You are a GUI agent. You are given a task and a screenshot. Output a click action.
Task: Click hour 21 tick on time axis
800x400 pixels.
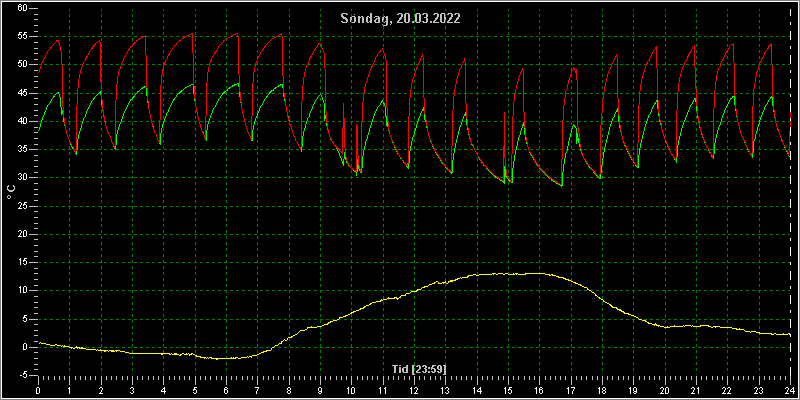pos(696,390)
